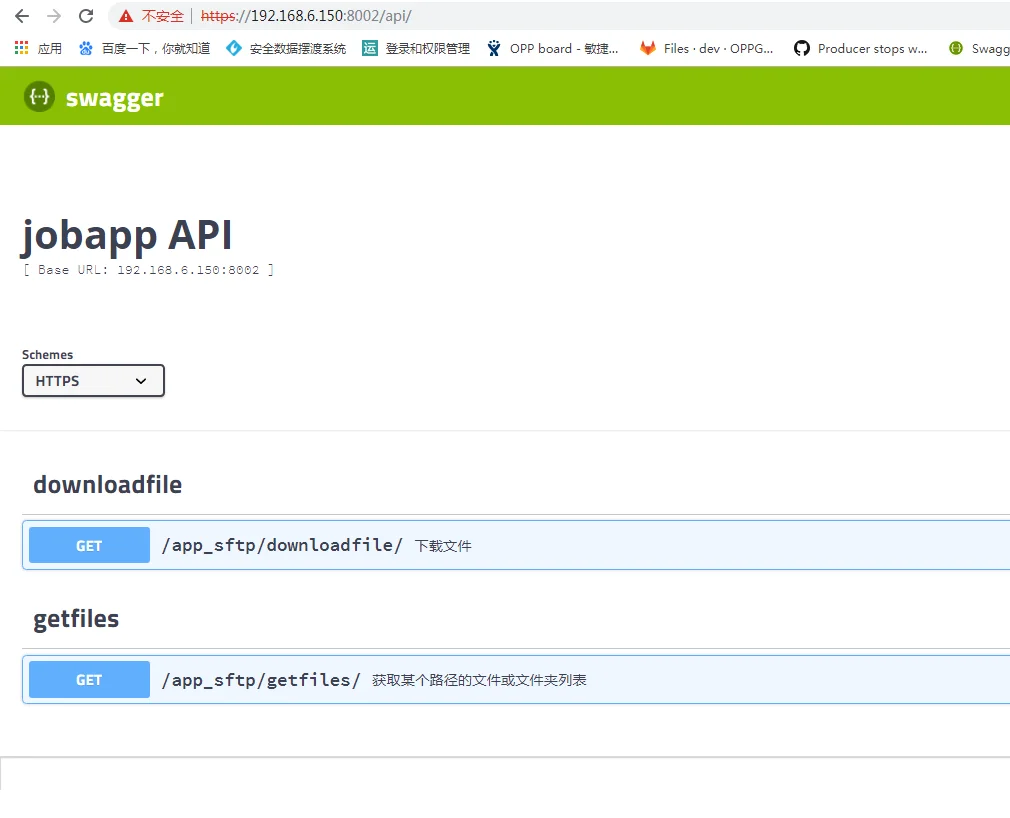Open the Producer stops GitHub bookmark

[x=861, y=48]
